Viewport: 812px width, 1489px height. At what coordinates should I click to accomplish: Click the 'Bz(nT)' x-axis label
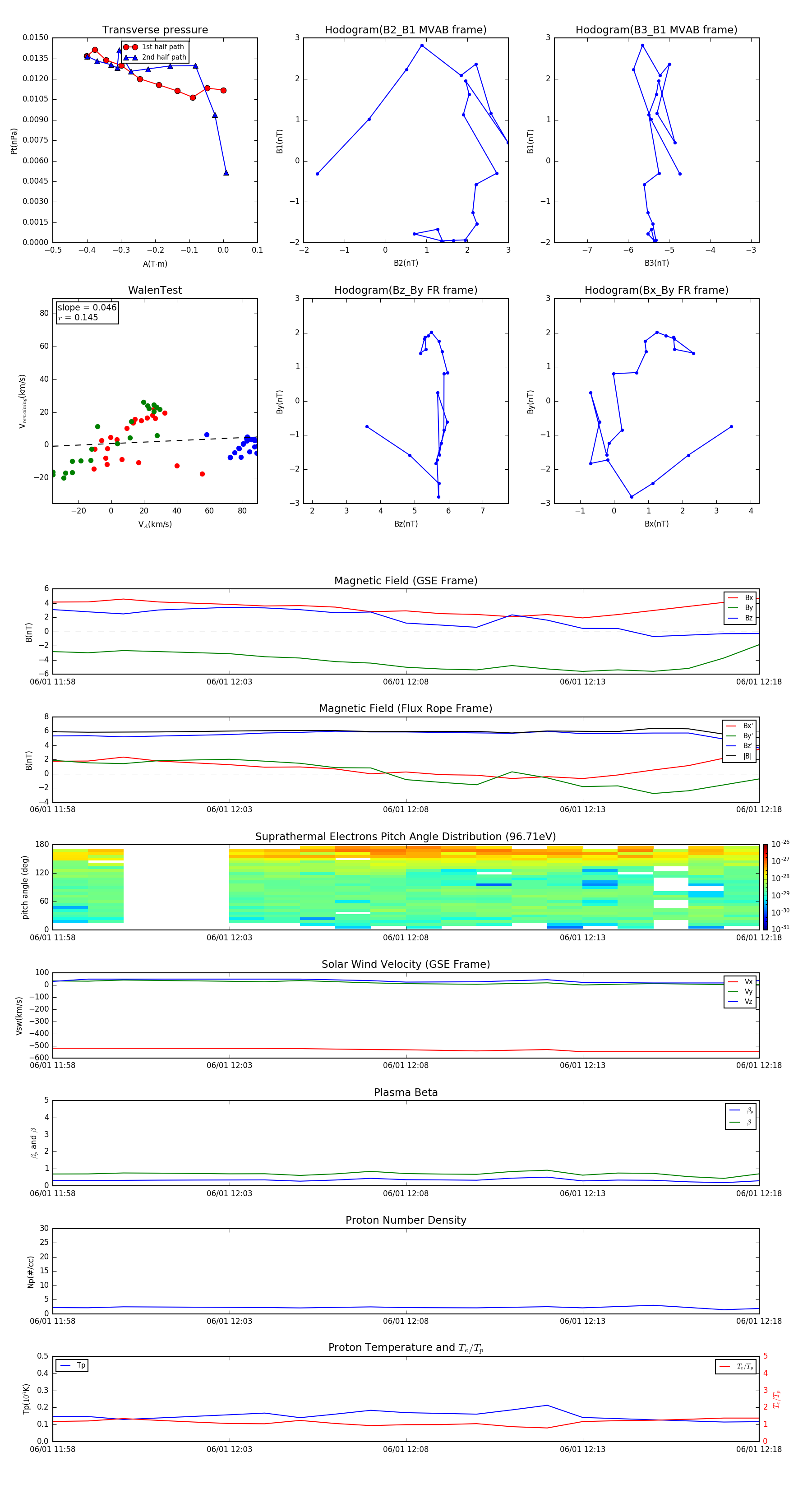pyautogui.click(x=406, y=524)
